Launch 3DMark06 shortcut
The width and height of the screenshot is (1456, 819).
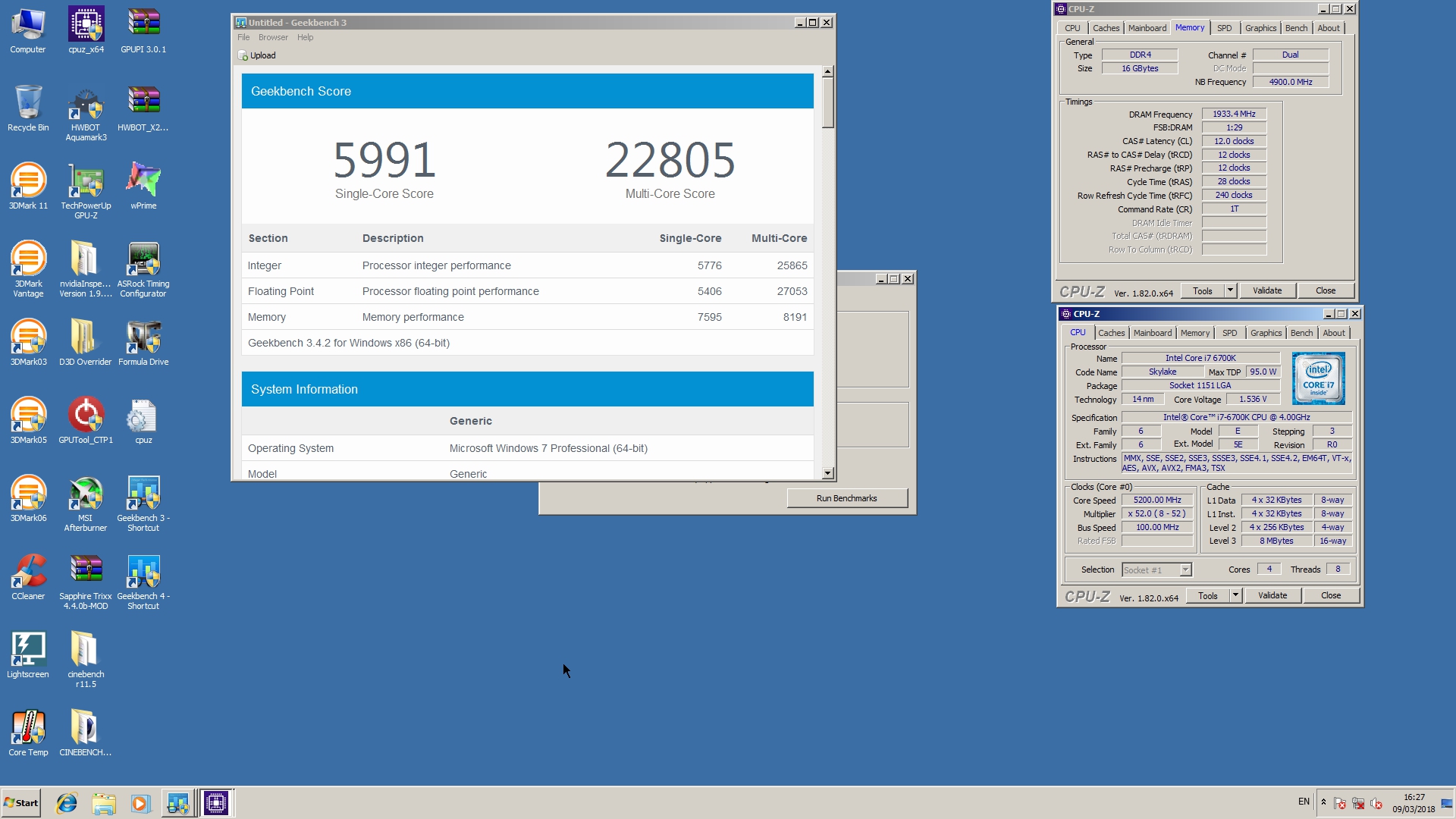click(28, 499)
